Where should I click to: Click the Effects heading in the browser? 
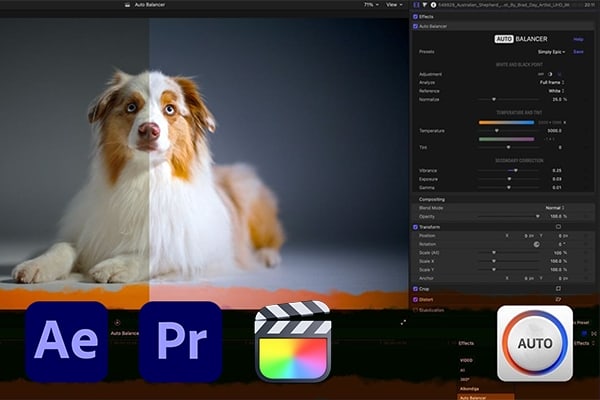click(466, 343)
